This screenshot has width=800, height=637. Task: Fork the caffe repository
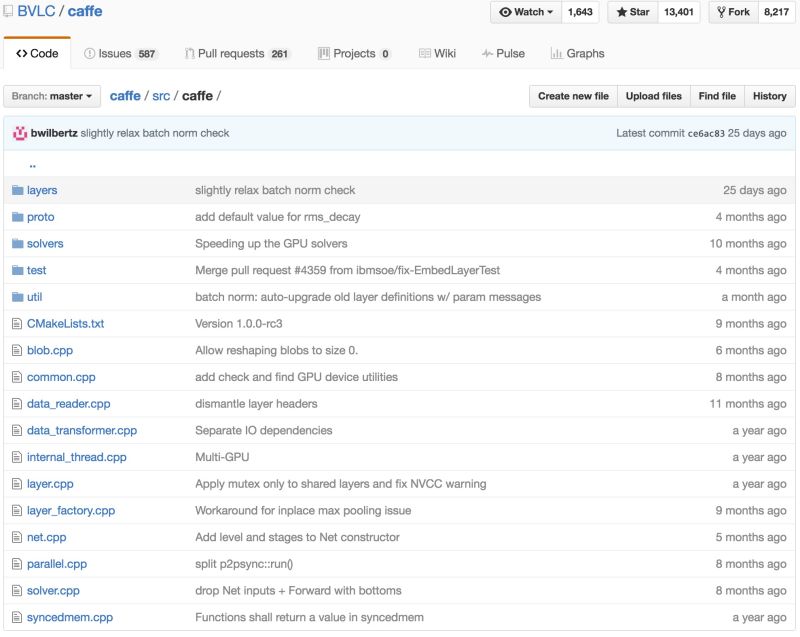(733, 12)
